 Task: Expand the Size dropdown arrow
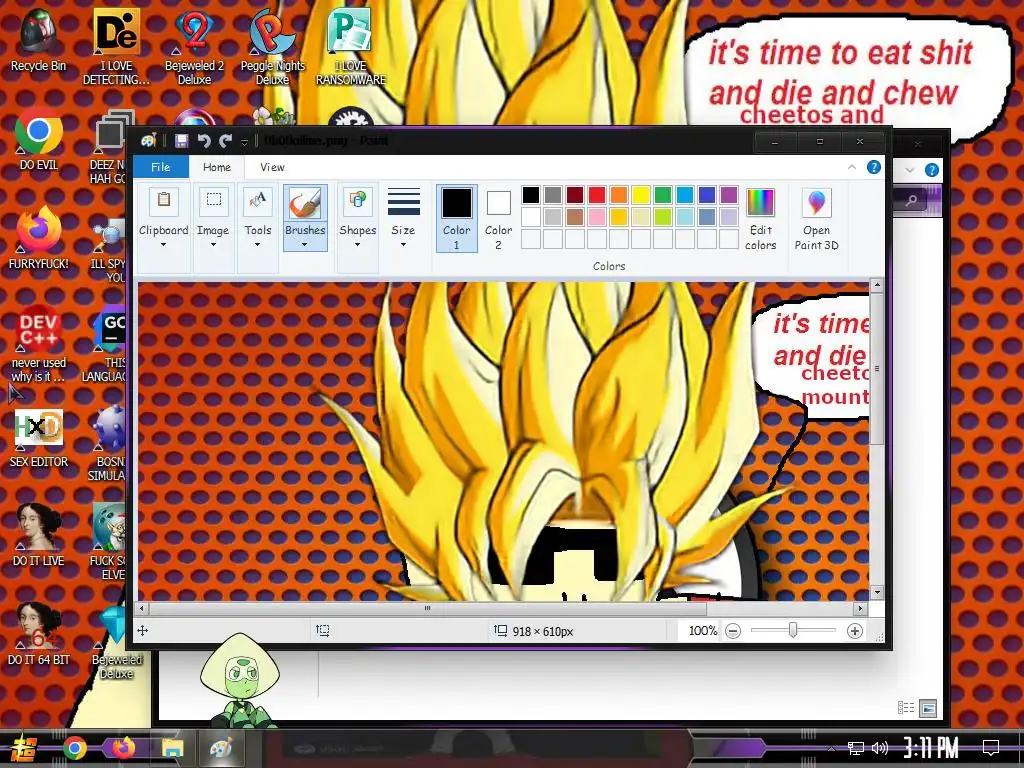403,245
